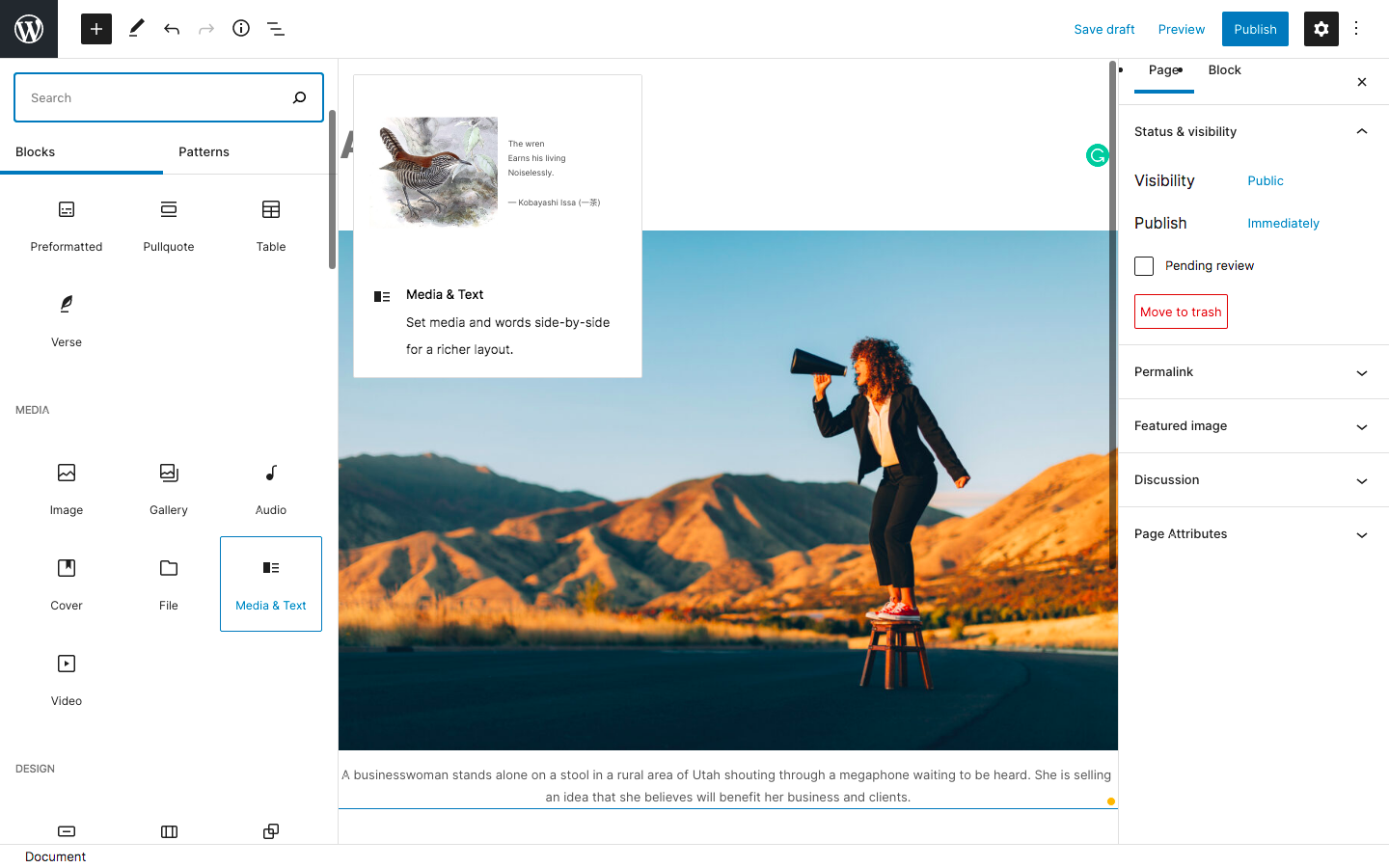1389x868 pixels.
Task: Insert a Table block
Action: (271, 227)
